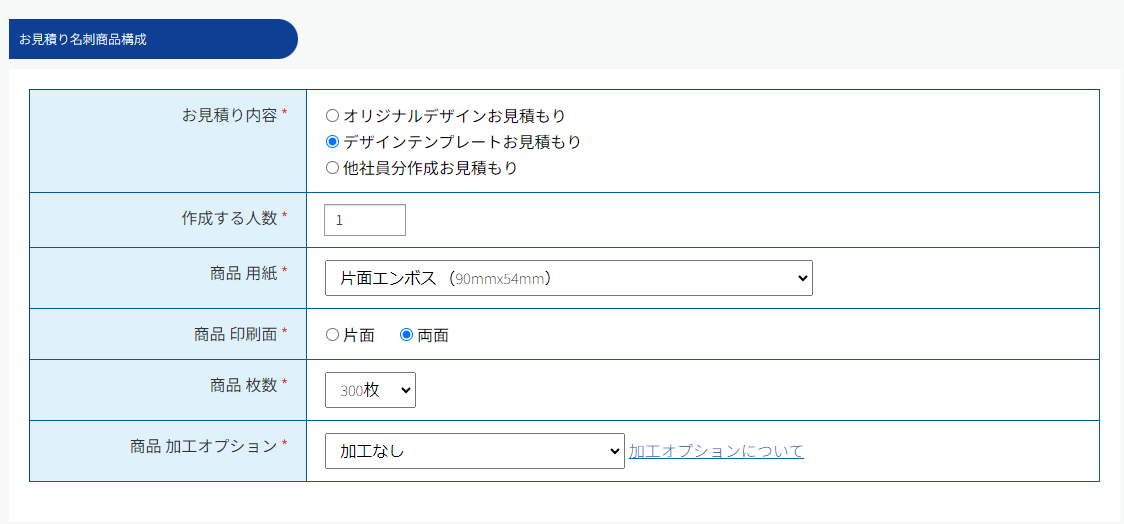Screen dimensions: 1124x524
Task: Select オリジナルデザインお見積もり radio option
Action: click(333, 116)
